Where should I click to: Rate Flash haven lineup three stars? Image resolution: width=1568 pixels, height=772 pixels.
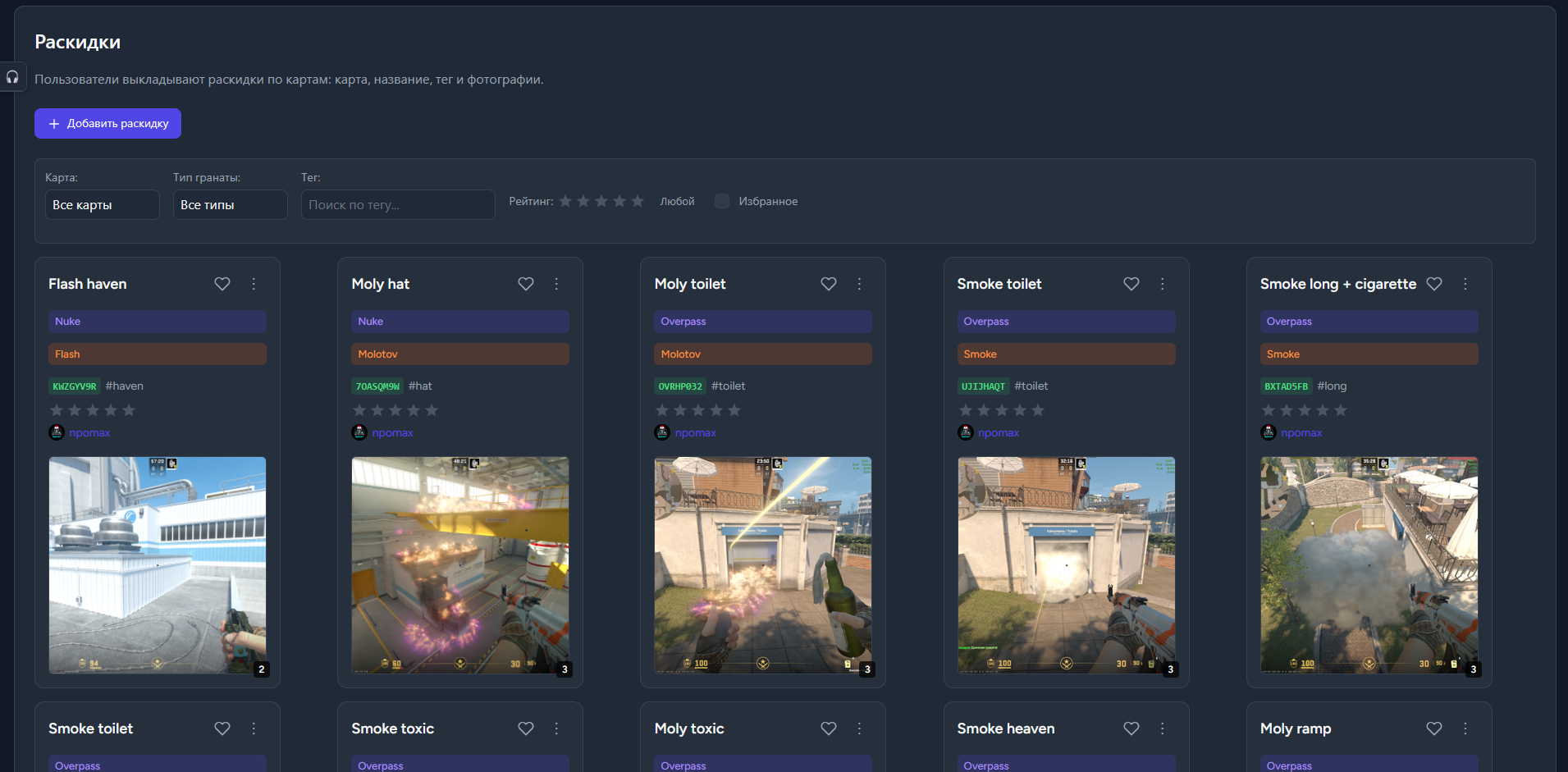point(93,410)
